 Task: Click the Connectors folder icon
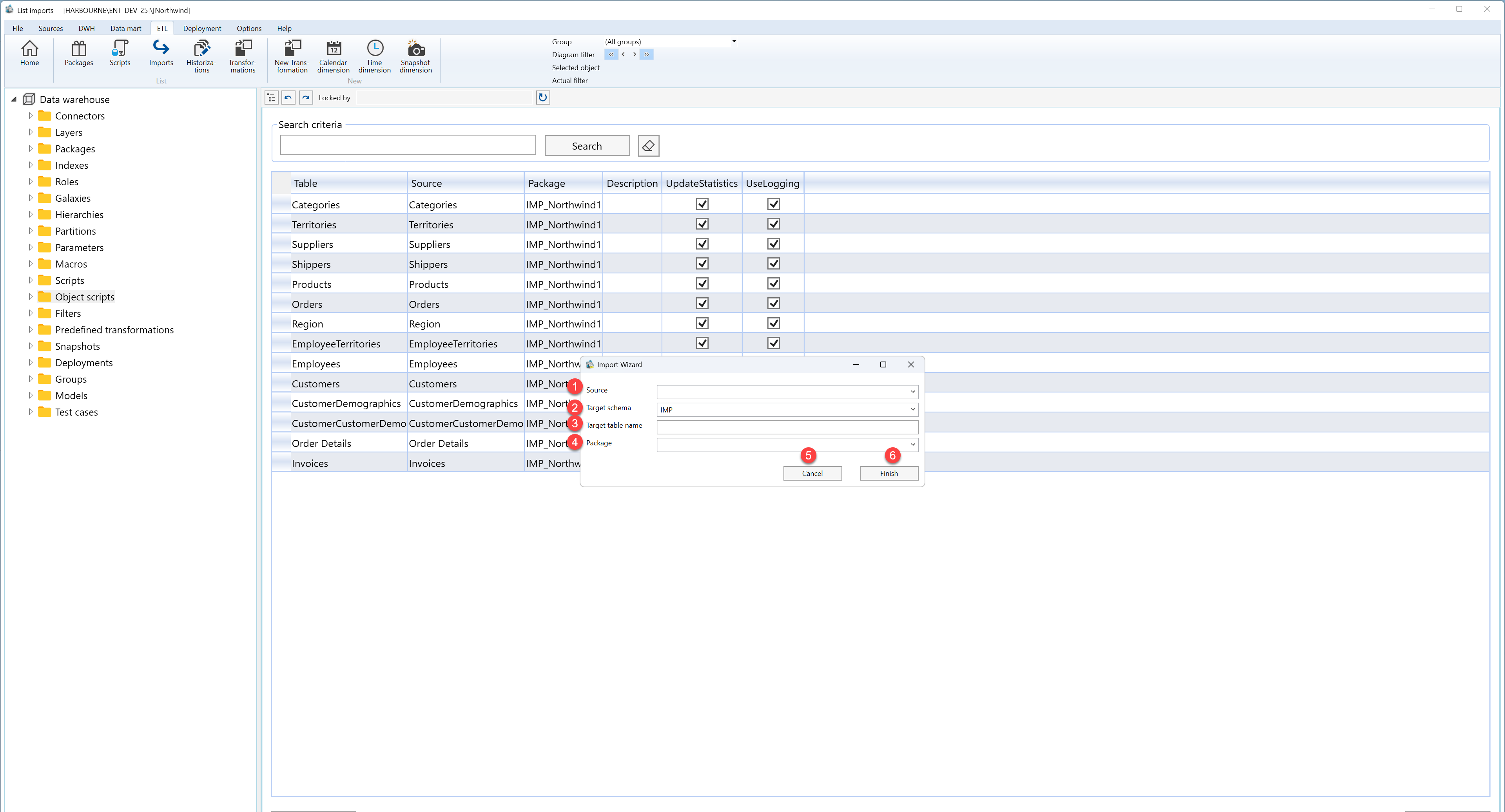(44, 116)
